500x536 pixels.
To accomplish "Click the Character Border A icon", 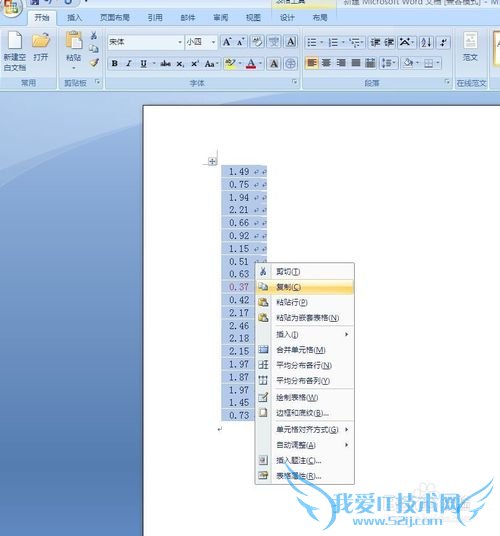I will (x=291, y=42).
